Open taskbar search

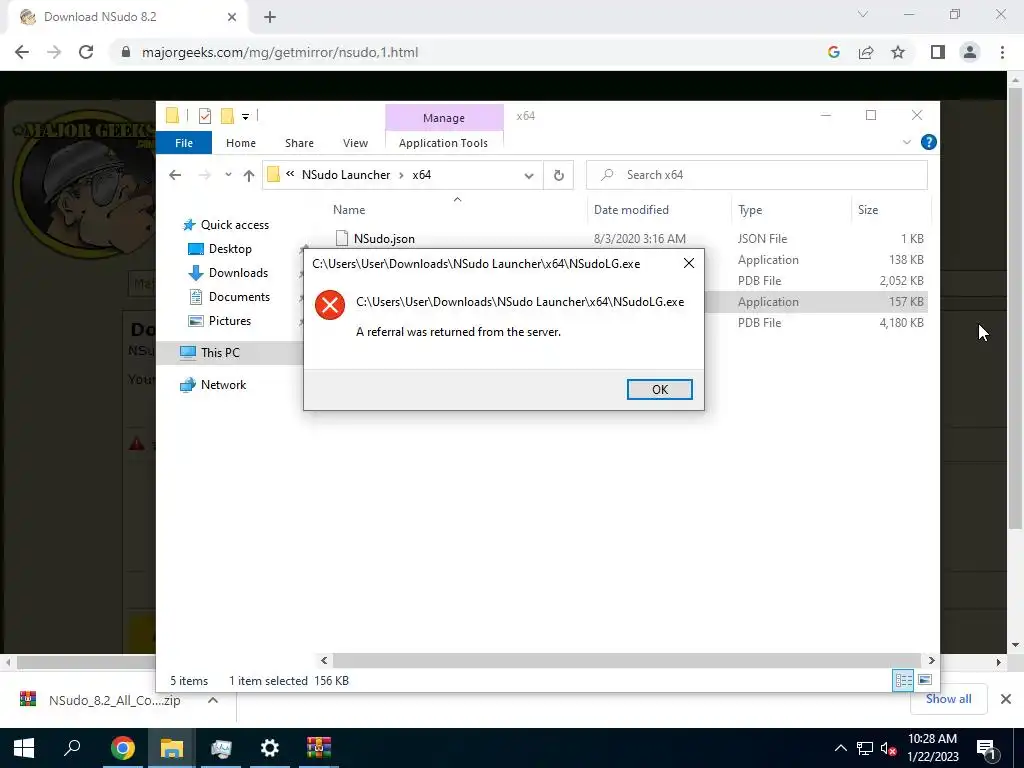[72, 748]
